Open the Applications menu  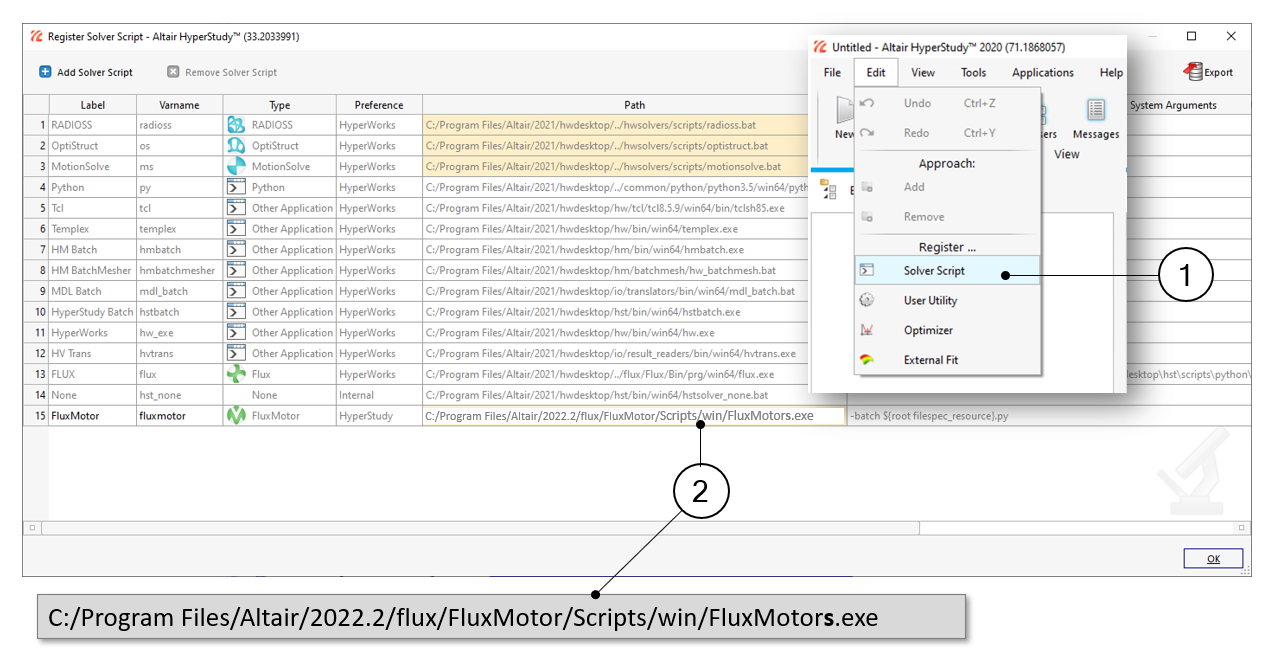(1042, 73)
